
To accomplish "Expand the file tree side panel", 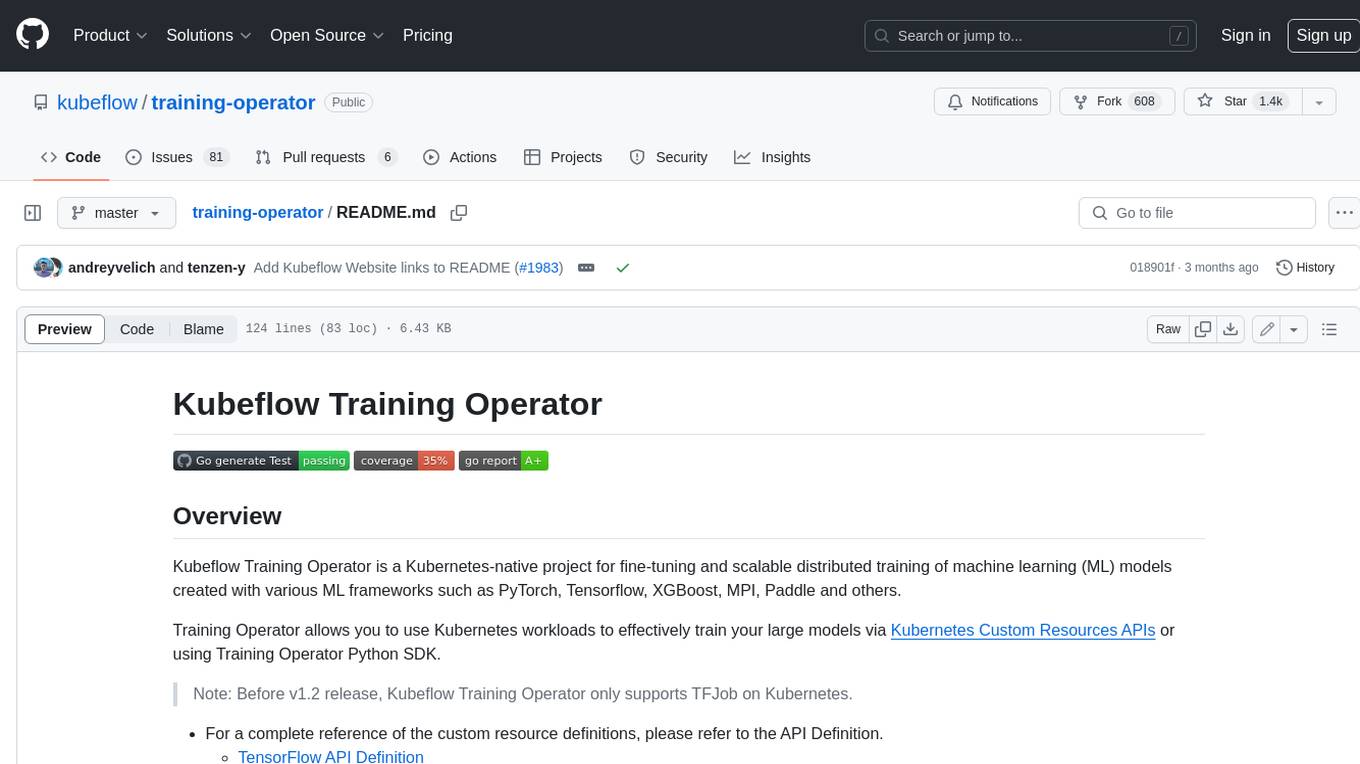I will 32,213.
